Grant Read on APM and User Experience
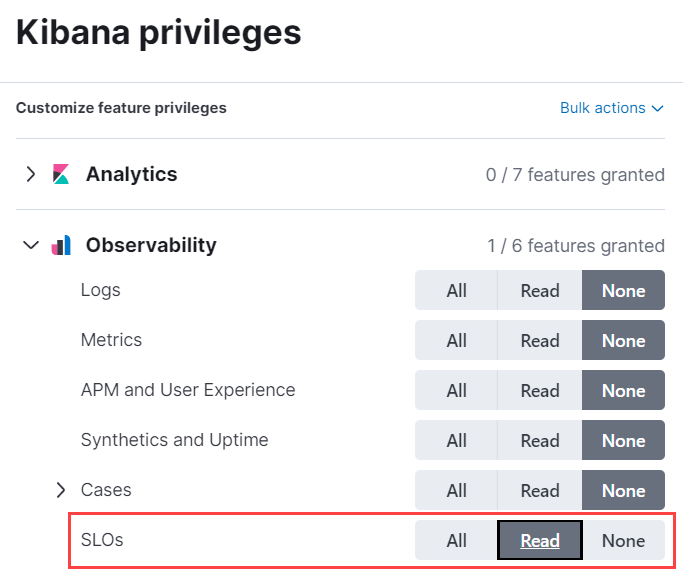Screen dimensions: 683x576 (539, 391)
